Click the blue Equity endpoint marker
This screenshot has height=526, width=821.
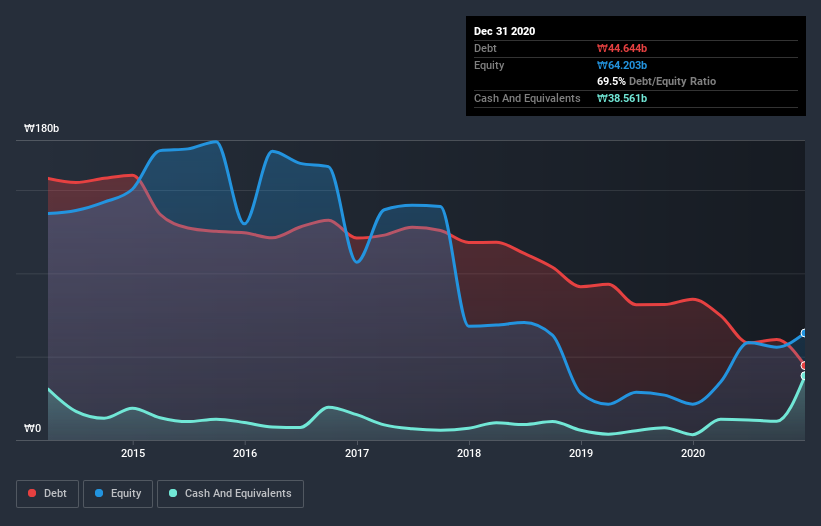(x=804, y=333)
